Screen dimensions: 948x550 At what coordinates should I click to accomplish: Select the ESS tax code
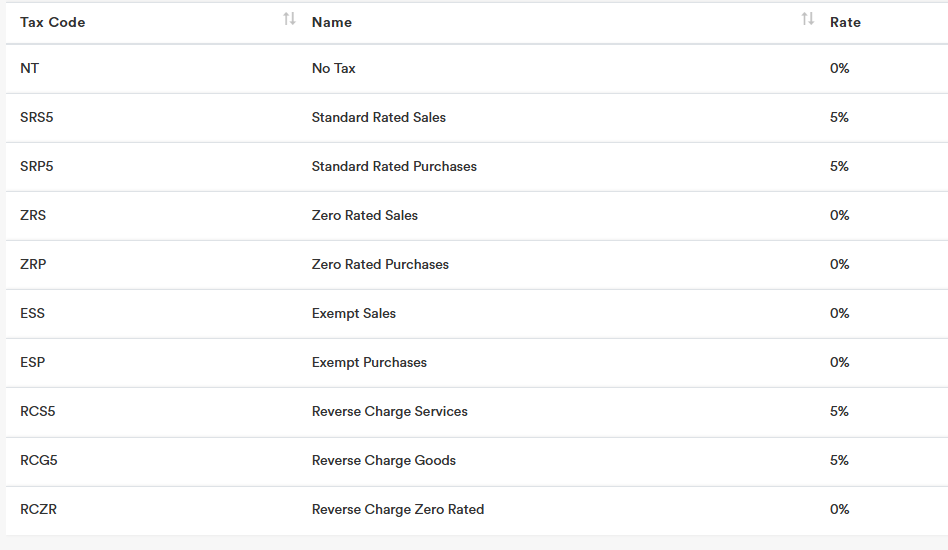(x=33, y=314)
